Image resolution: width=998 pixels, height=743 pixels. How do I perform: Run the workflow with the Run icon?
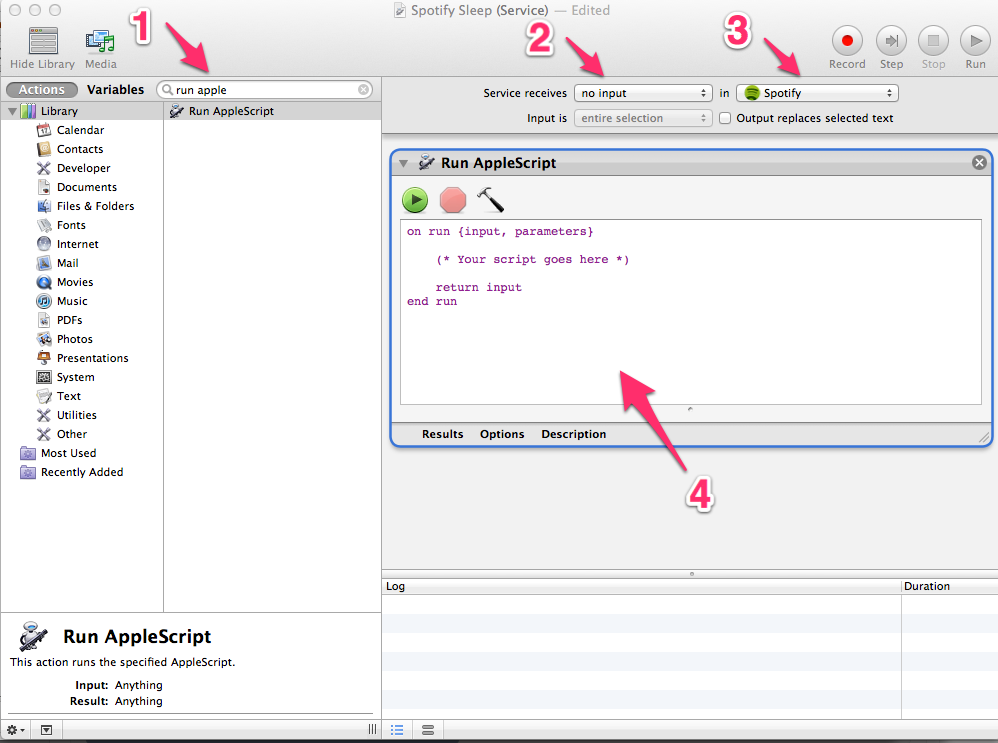click(975, 41)
